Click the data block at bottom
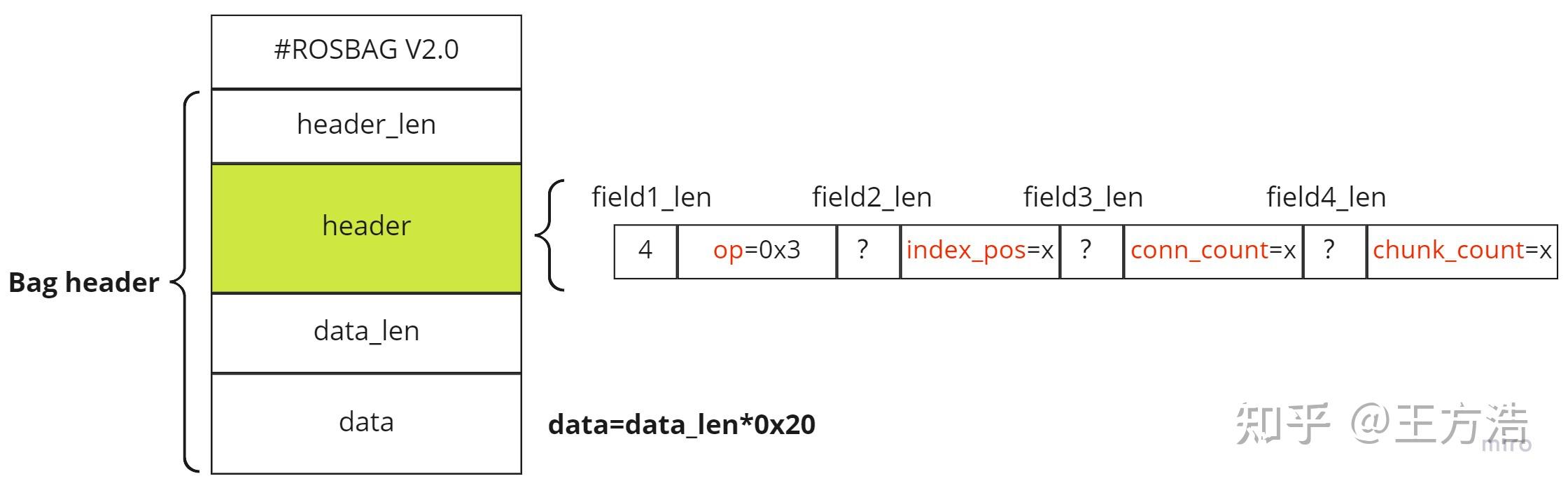 [x=366, y=423]
